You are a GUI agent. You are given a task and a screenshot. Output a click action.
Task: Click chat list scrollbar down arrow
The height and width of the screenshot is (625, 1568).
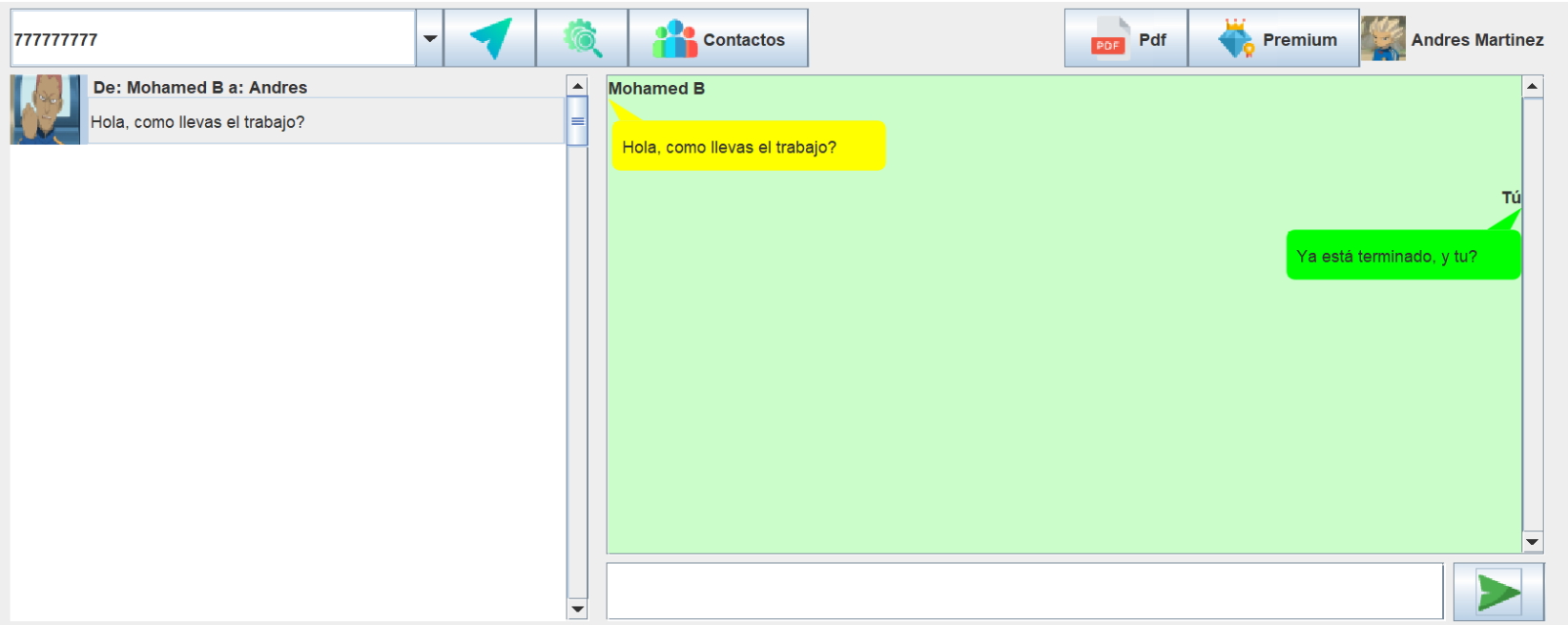[577, 609]
